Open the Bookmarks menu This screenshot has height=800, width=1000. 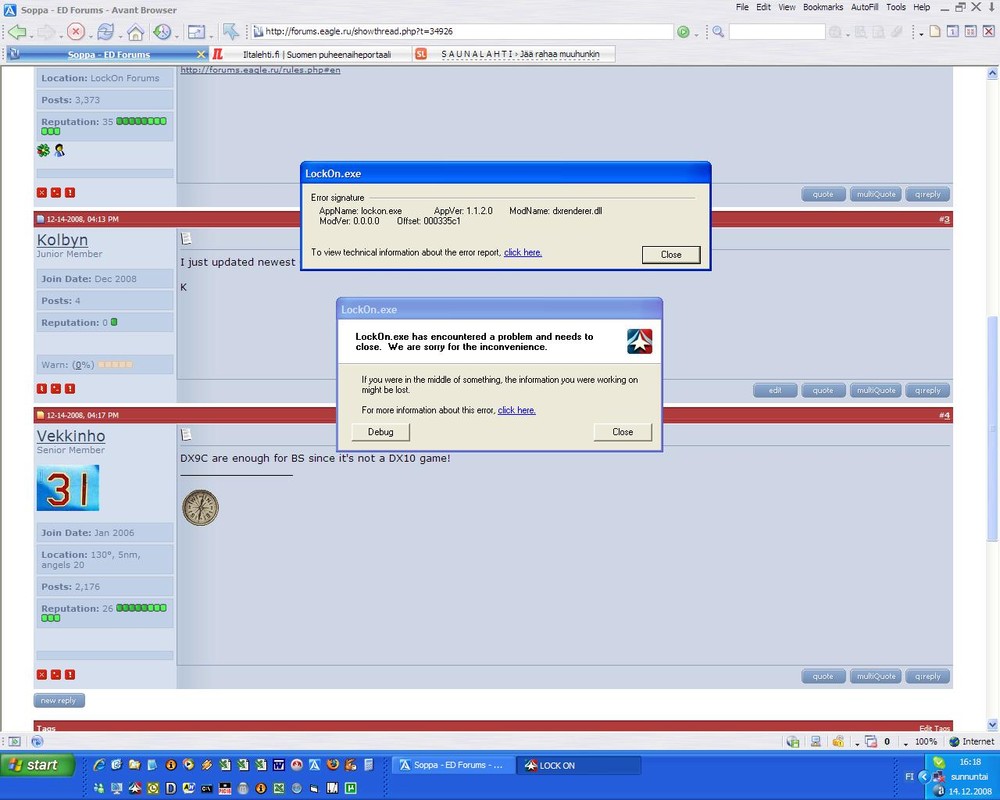(x=823, y=7)
